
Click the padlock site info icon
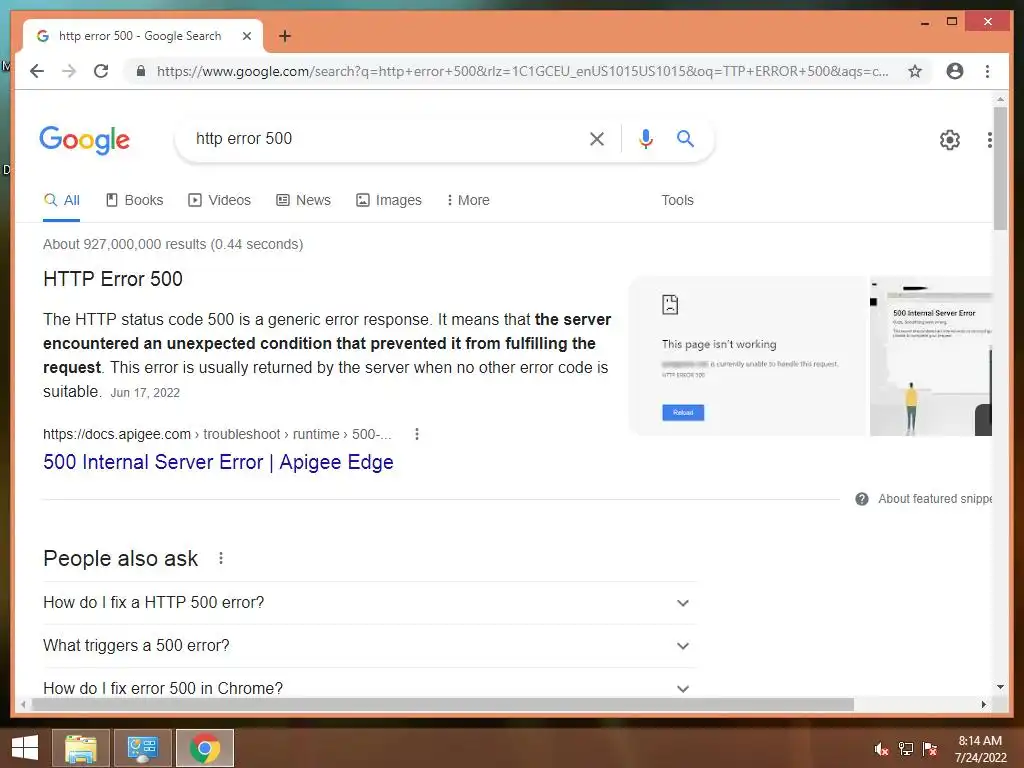coord(140,71)
